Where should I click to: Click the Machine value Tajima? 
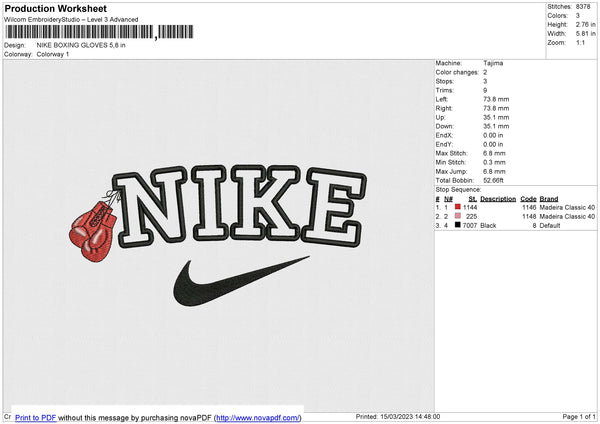(493, 63)
